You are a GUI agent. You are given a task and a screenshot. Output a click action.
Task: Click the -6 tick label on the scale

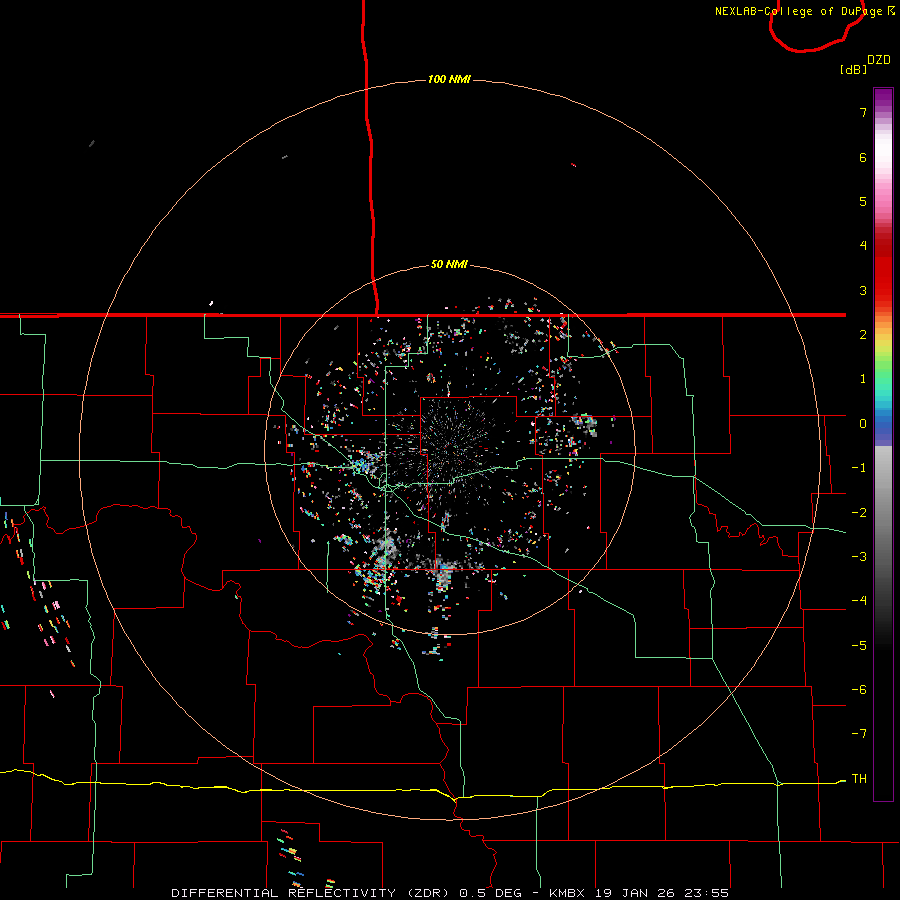[859, 690]
